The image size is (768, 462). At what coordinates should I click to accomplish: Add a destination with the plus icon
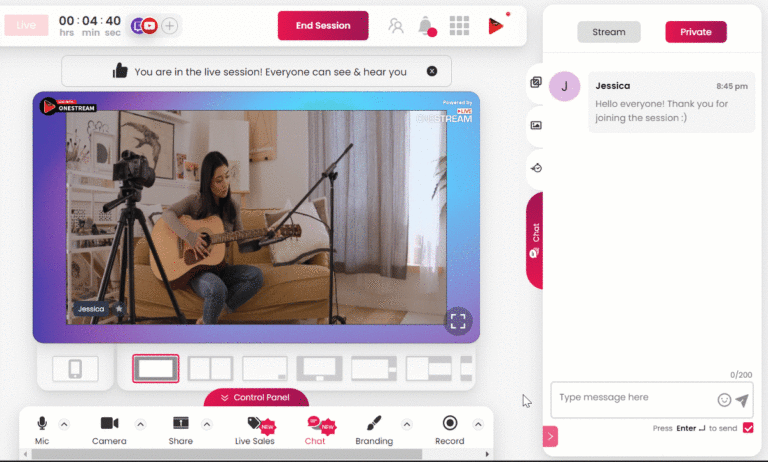pyautogui.click(x=169, y=25)
